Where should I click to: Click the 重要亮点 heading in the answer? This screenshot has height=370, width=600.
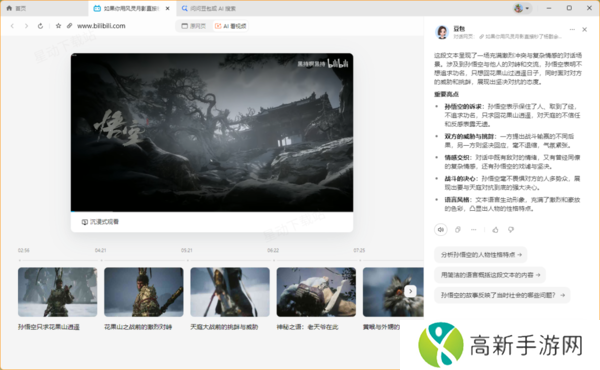(446, 94)
